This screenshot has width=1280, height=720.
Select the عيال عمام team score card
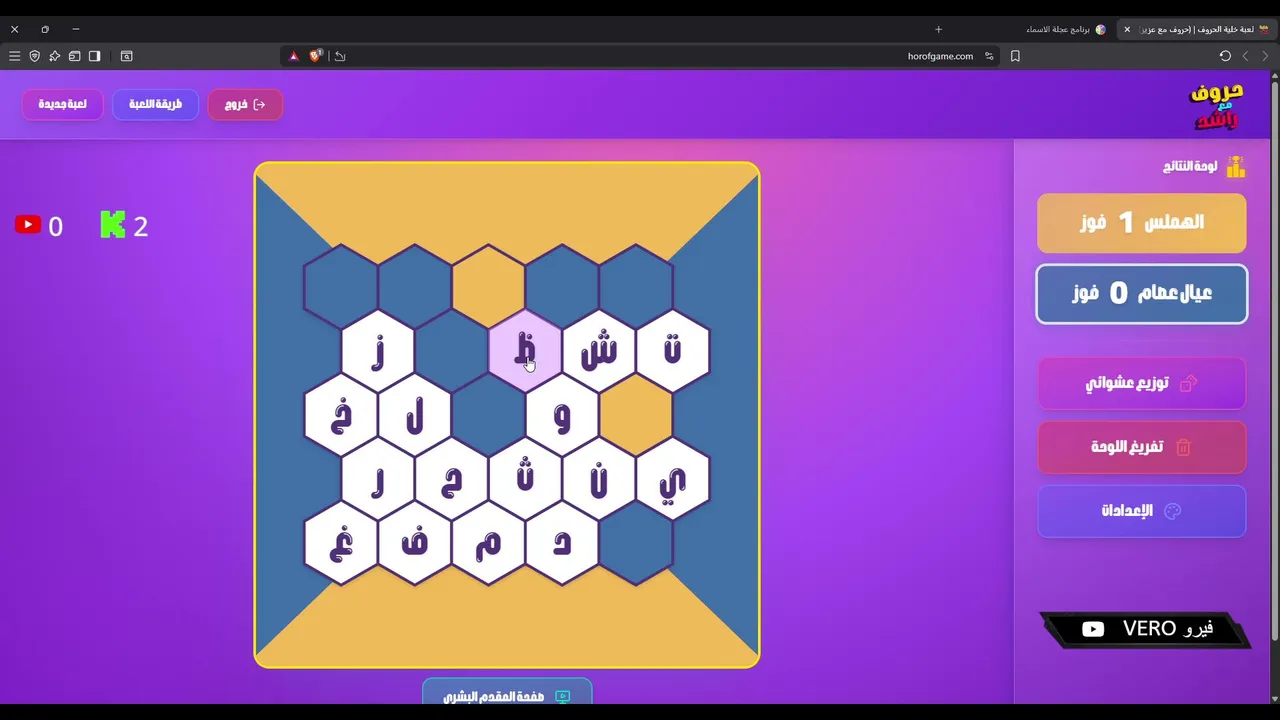pos(1142,294)
